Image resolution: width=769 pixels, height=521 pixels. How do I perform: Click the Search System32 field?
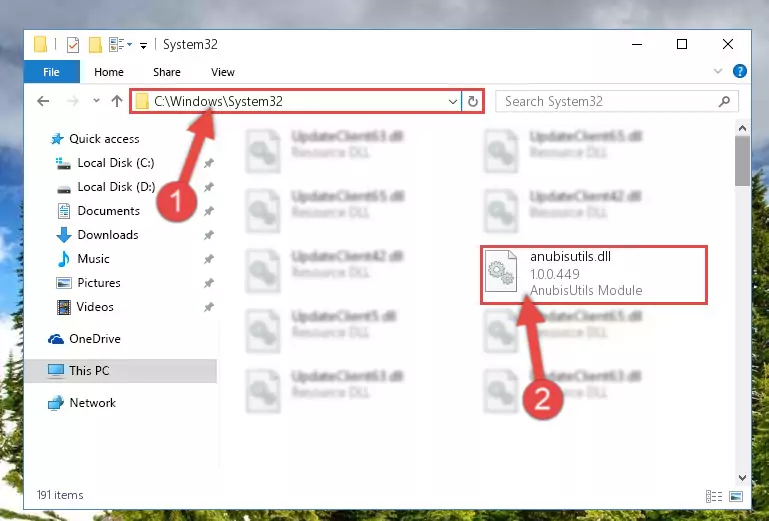pos(617,101)
